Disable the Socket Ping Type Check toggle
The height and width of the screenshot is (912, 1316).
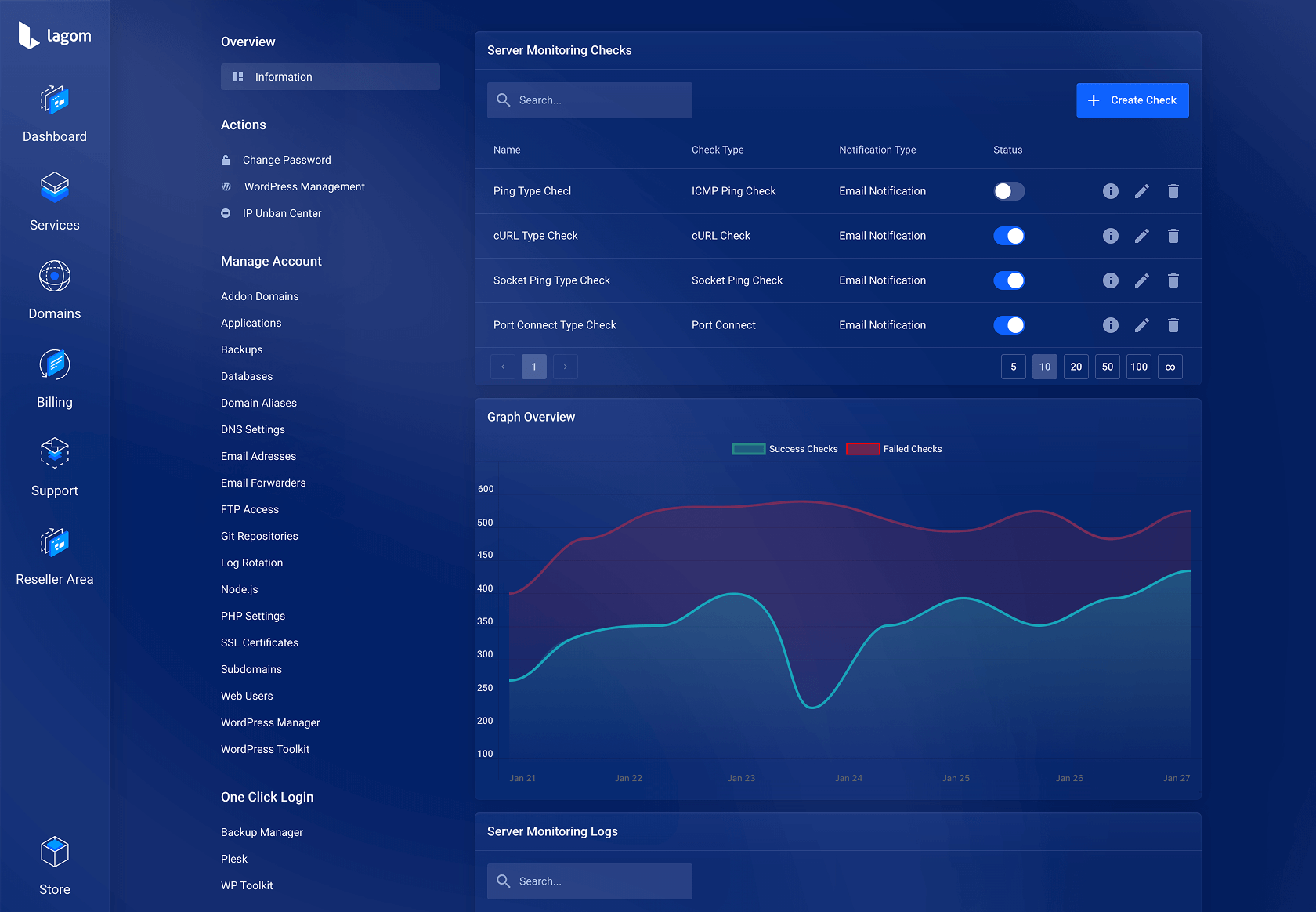1009,280
